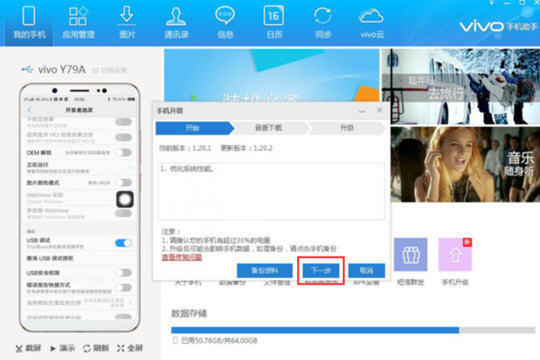540x360 pixels.
Task: Click the 更新版本 1.20.2 text
Action: (x=246, y=148)
